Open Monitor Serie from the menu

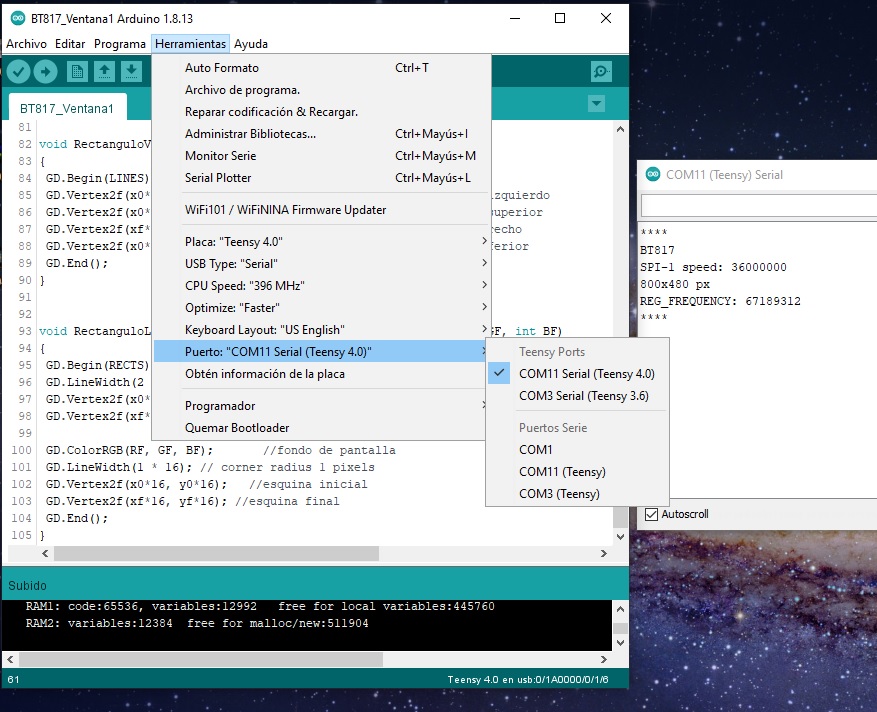[x=322, y=155]
